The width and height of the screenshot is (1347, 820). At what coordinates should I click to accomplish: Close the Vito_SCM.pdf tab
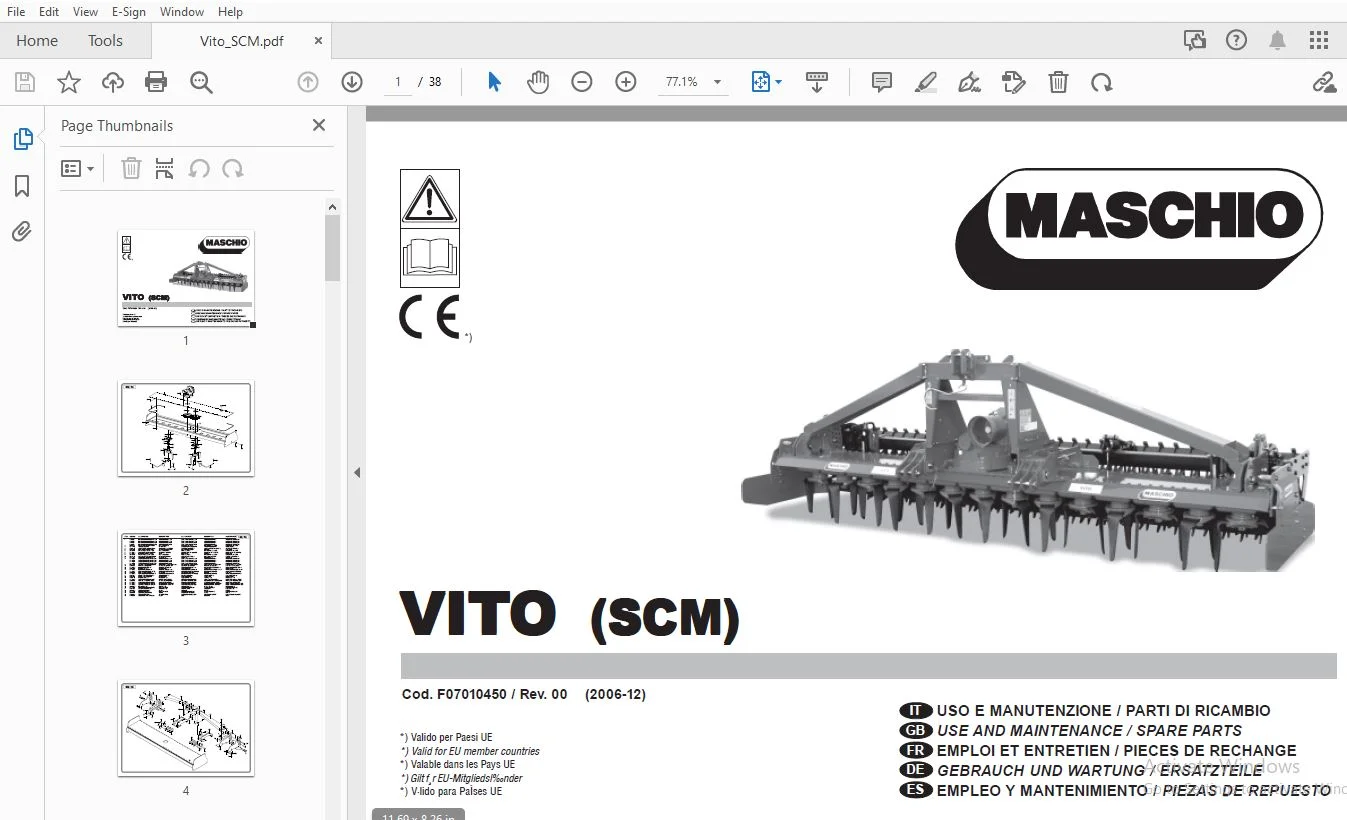(x=319, y=41)
